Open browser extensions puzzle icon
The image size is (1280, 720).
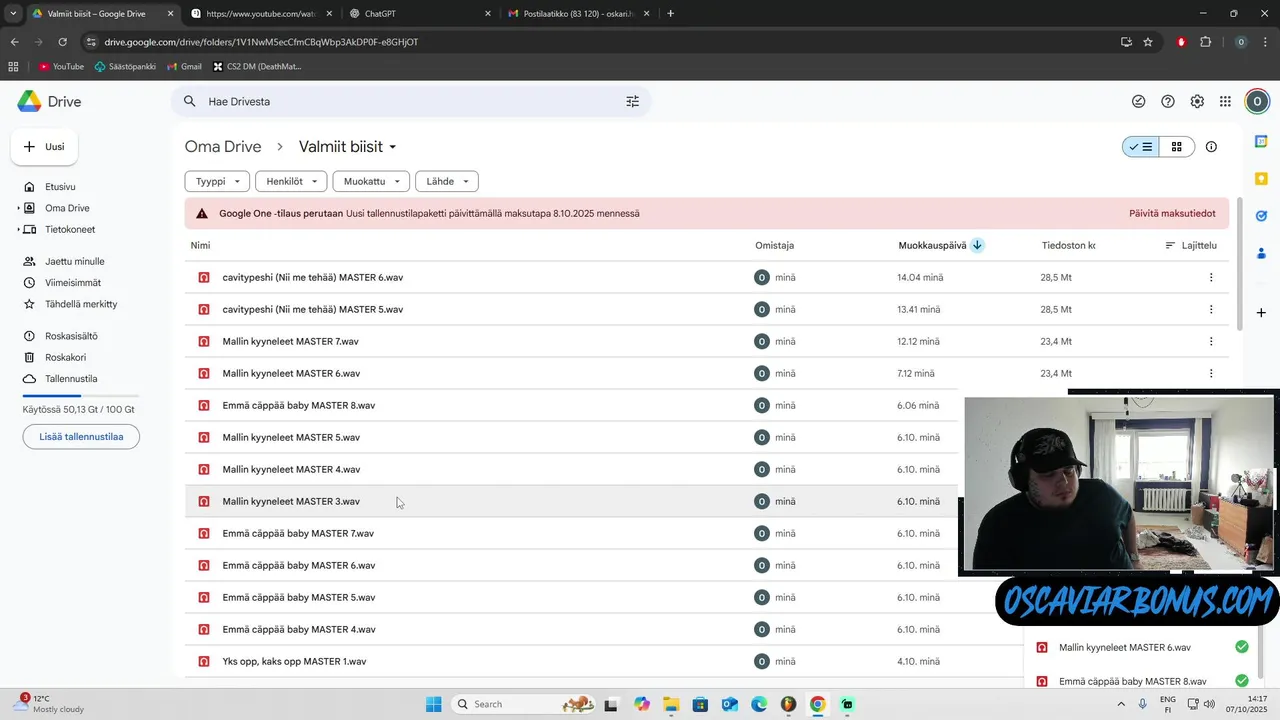click(x=1205, y=42)
